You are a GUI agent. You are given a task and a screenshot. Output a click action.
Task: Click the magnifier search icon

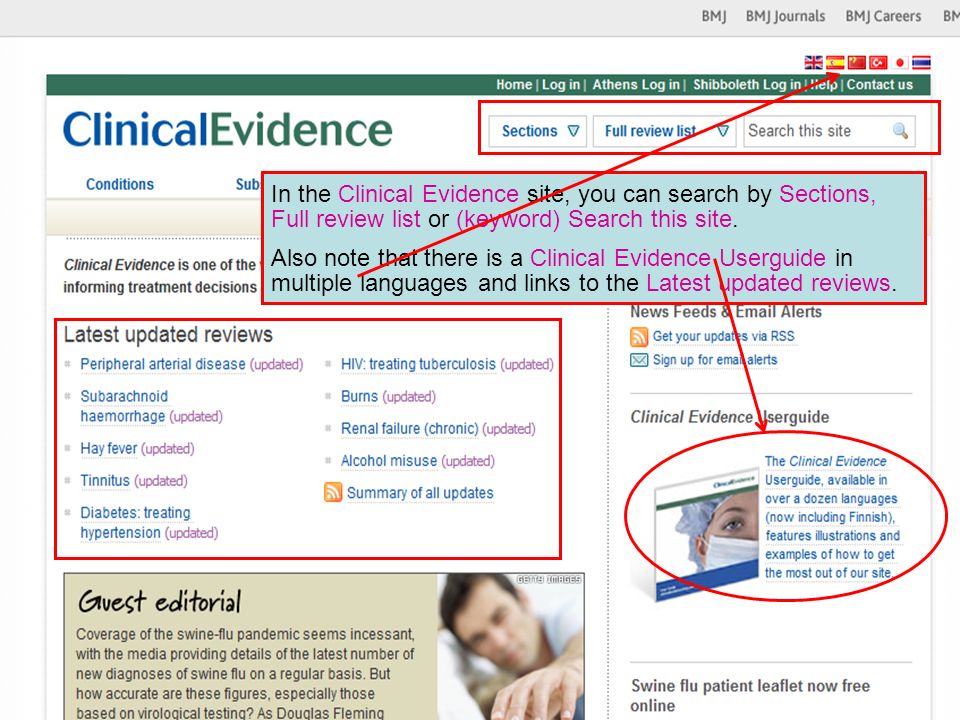(900, 130)
